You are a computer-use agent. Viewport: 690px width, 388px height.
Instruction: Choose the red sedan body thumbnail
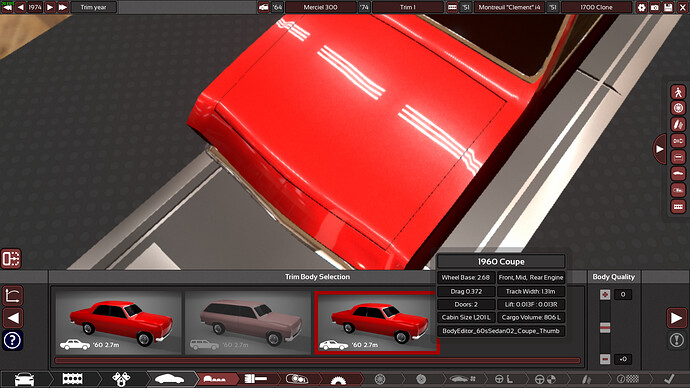coord(118,322)
